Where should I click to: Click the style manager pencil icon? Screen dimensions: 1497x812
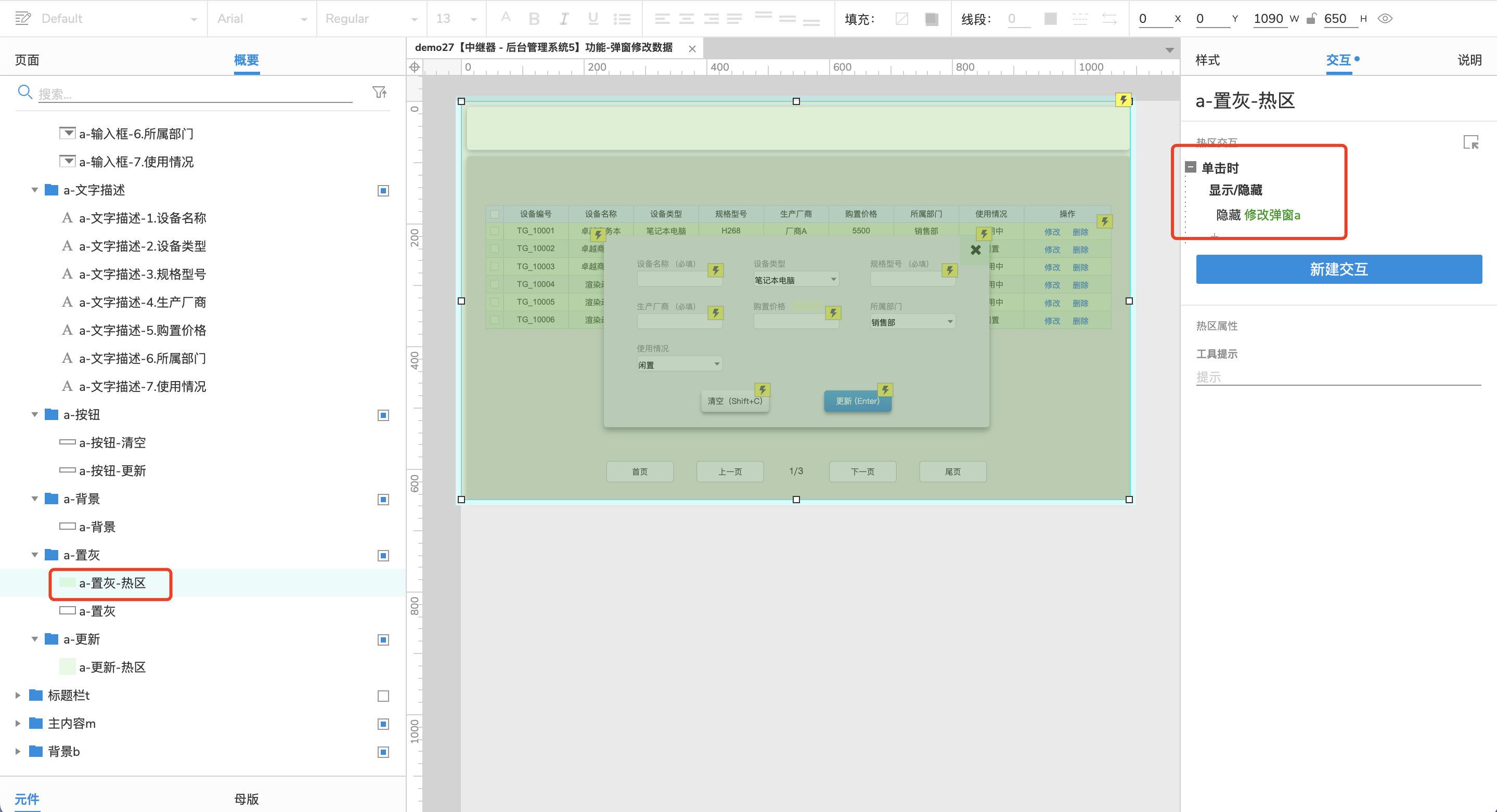tap(23, 18)
